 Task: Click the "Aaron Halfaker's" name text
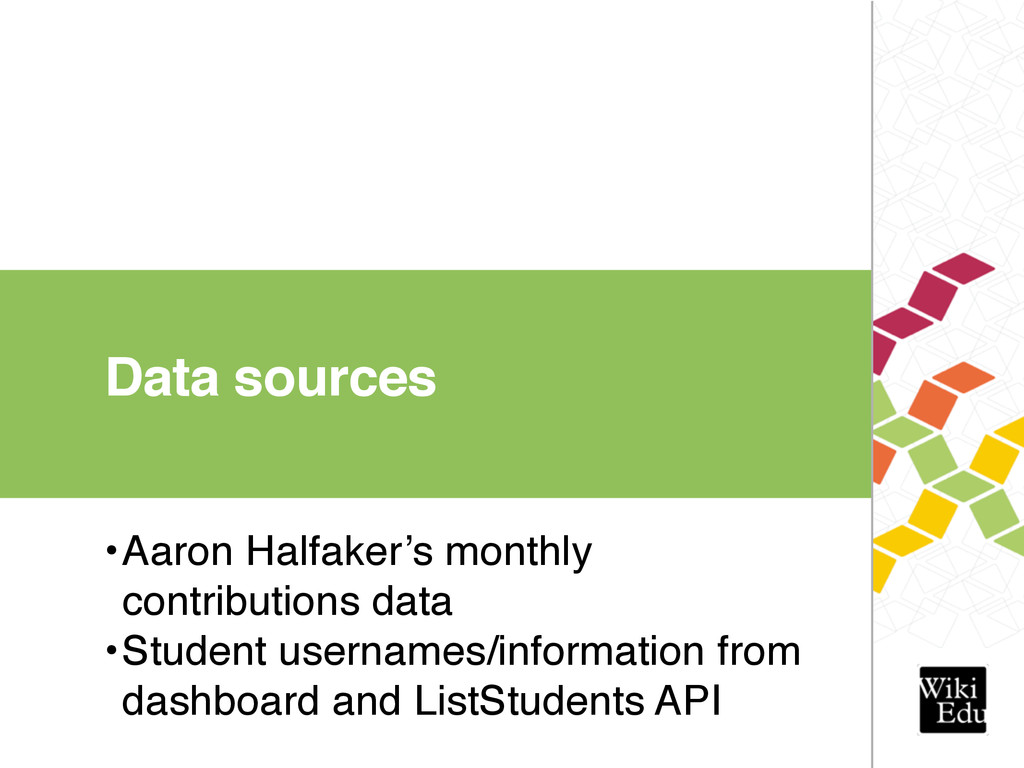[x=278, y=551]
